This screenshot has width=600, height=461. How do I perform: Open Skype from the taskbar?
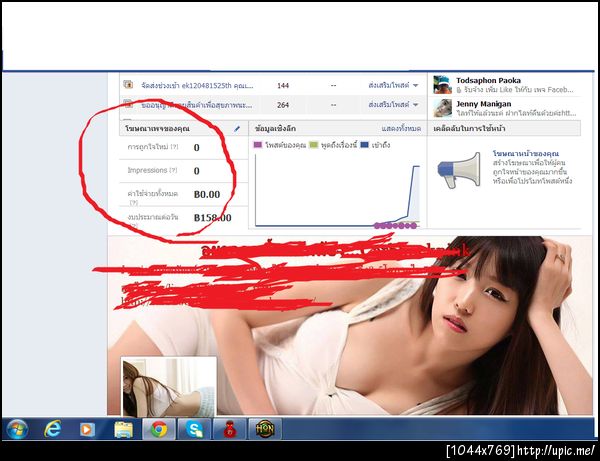coord(194,429)
